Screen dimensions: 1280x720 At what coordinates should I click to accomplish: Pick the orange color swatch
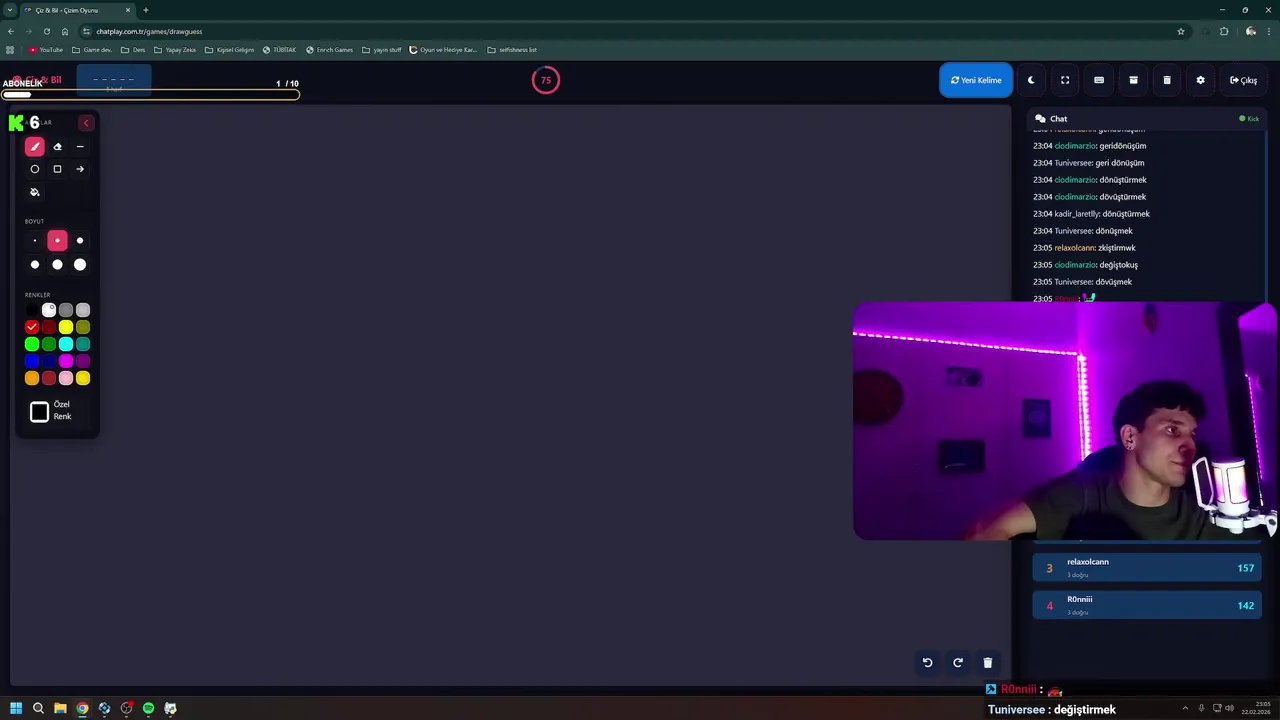pos(32,378)
